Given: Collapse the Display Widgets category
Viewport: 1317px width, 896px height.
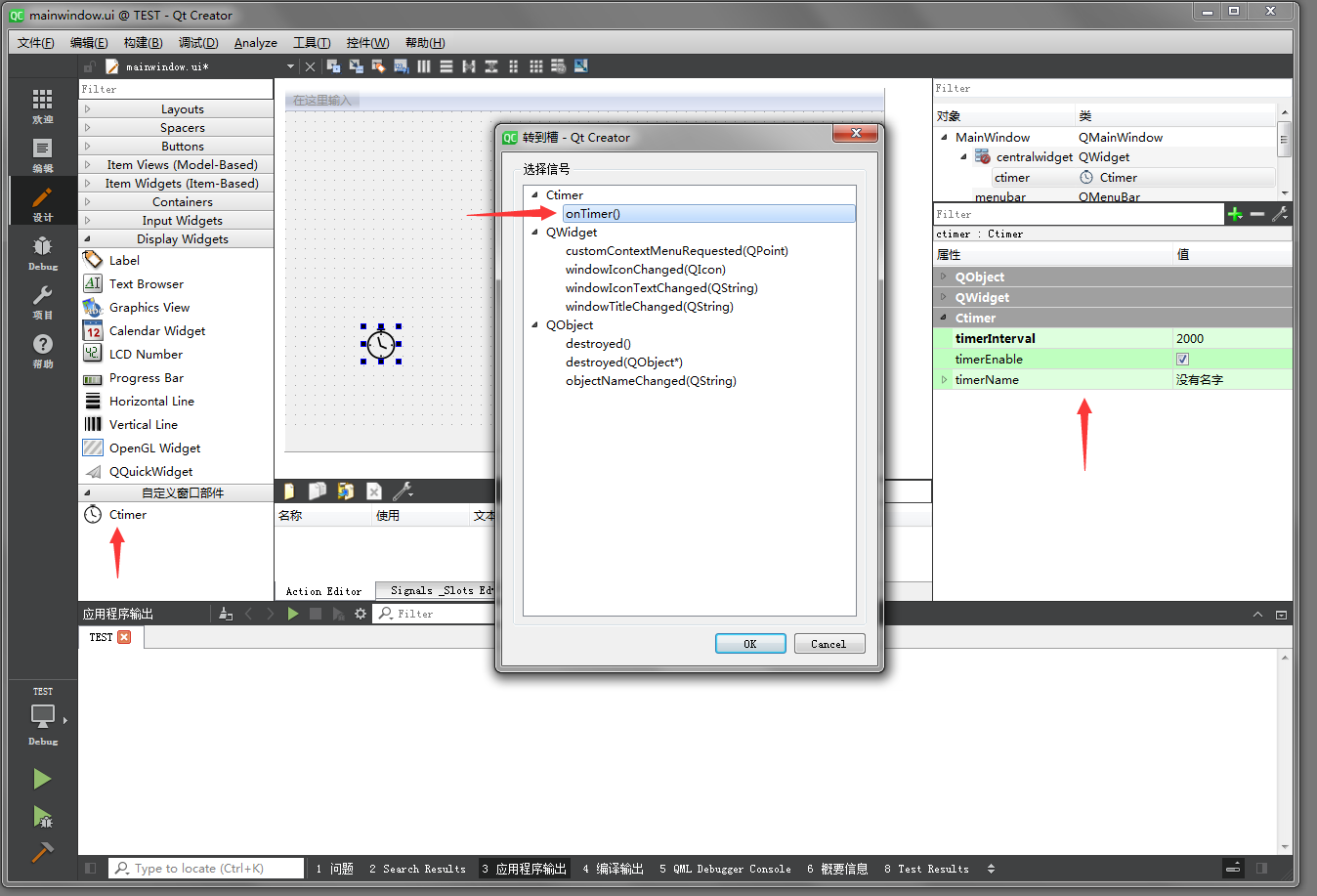Looking at the screenshot, I should pos(87,239).
